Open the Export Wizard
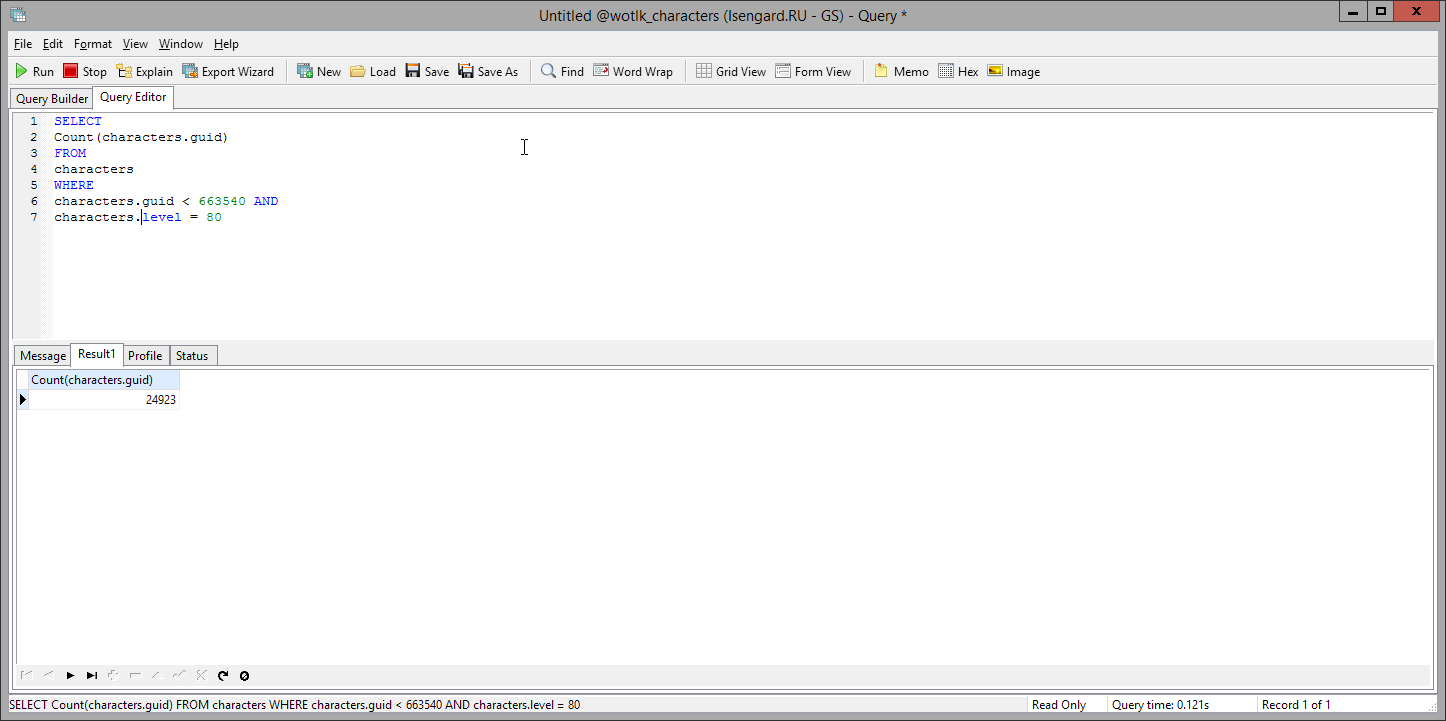Screen dimensions: 1446x721 pos(228,71)
